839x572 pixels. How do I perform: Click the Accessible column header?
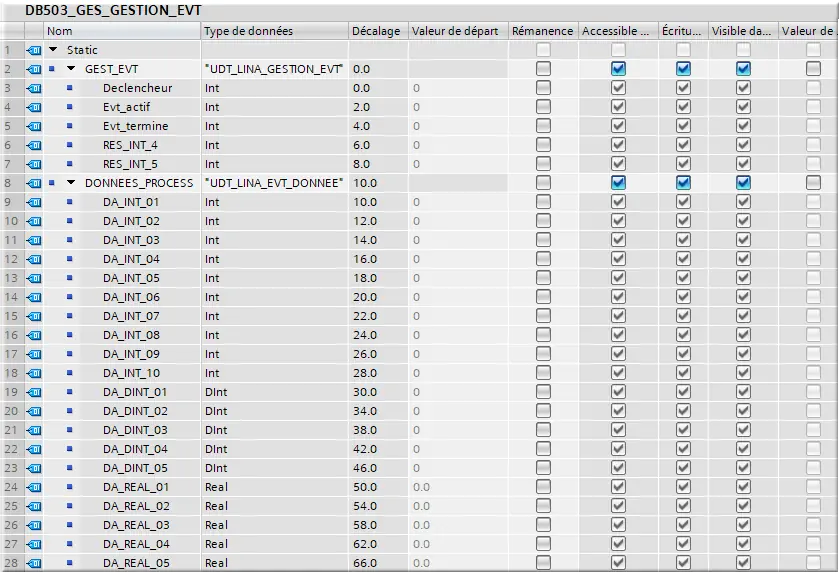(x=618, y=31)
